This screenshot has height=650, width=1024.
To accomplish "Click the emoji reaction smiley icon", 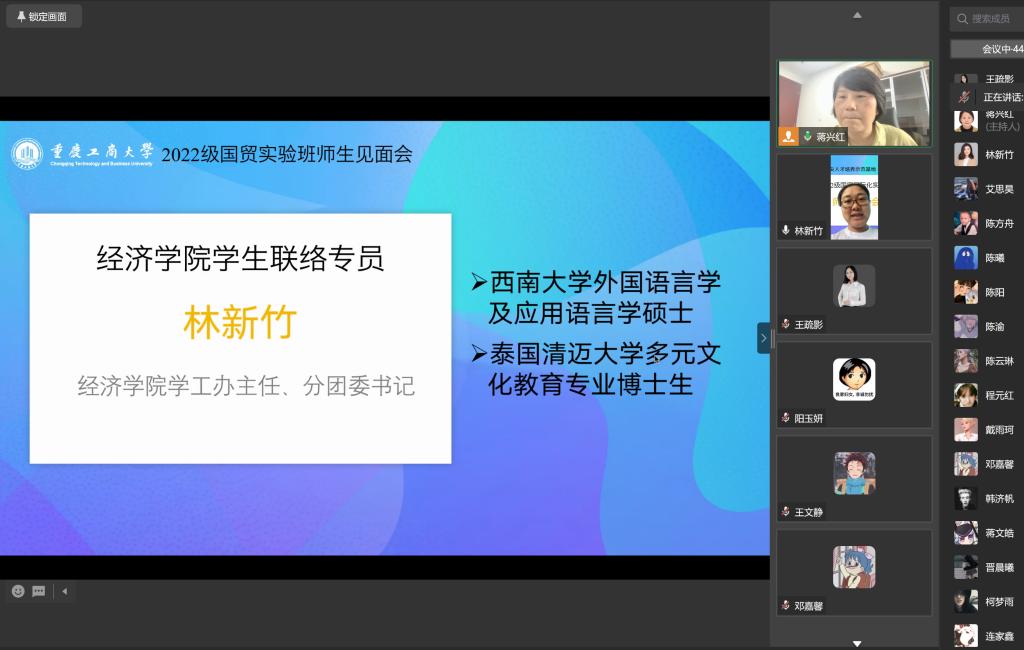I will [x=18, y=591].
